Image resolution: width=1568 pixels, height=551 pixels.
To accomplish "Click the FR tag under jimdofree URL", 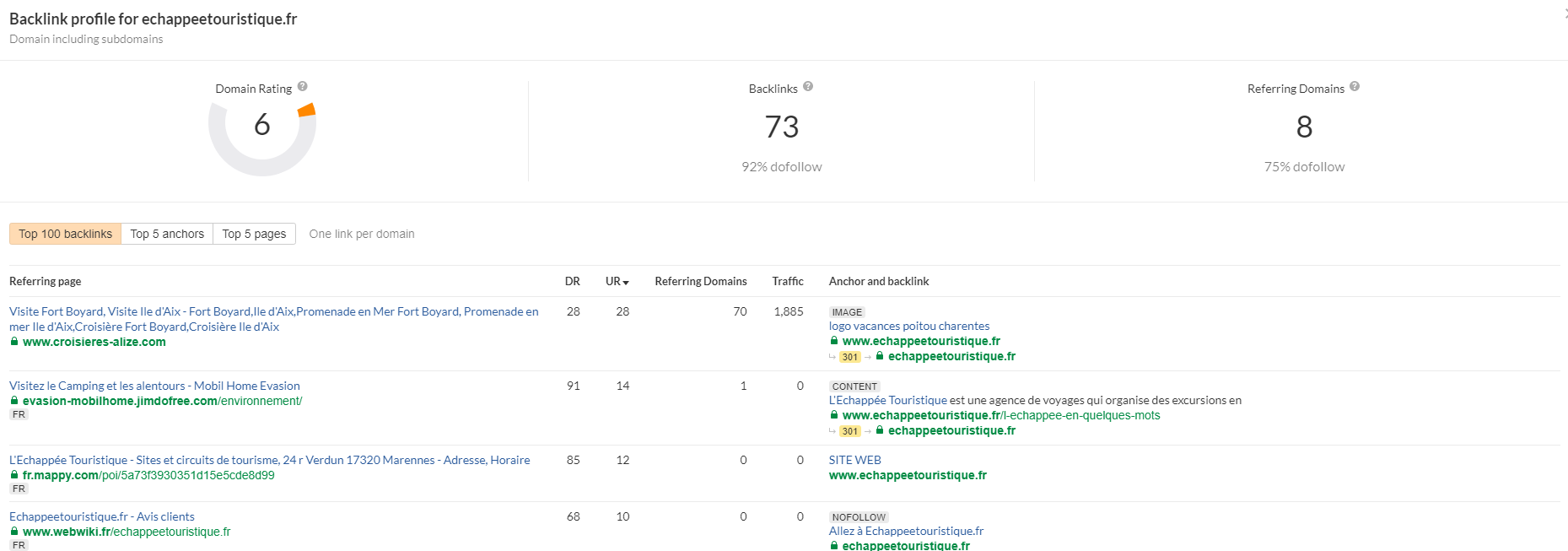I will (x=19, y=414).
